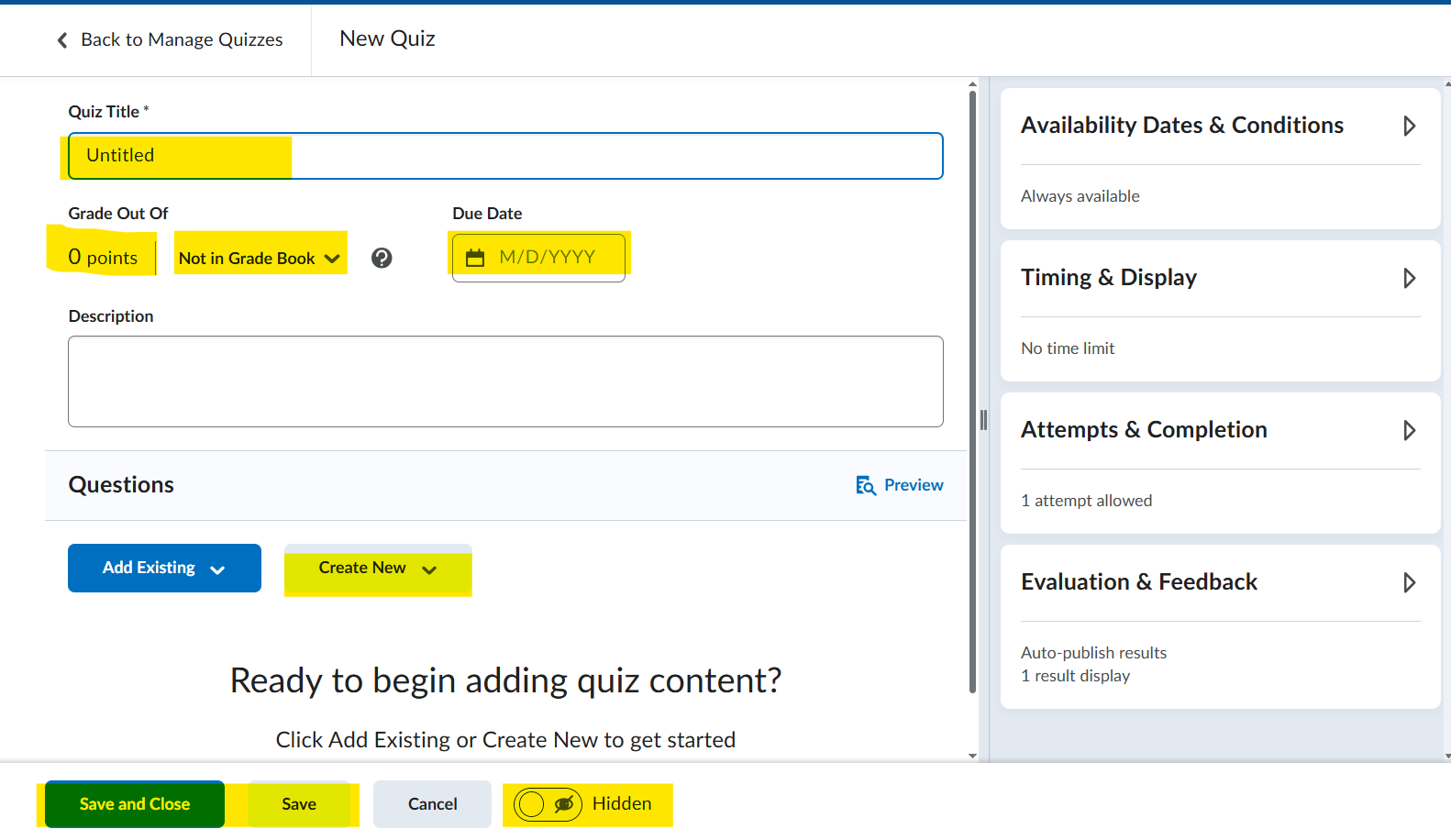Click the back chevron arrow icon
This screenshot has width=1451, height=840.
pyautogui.click(x=62, y=40)
